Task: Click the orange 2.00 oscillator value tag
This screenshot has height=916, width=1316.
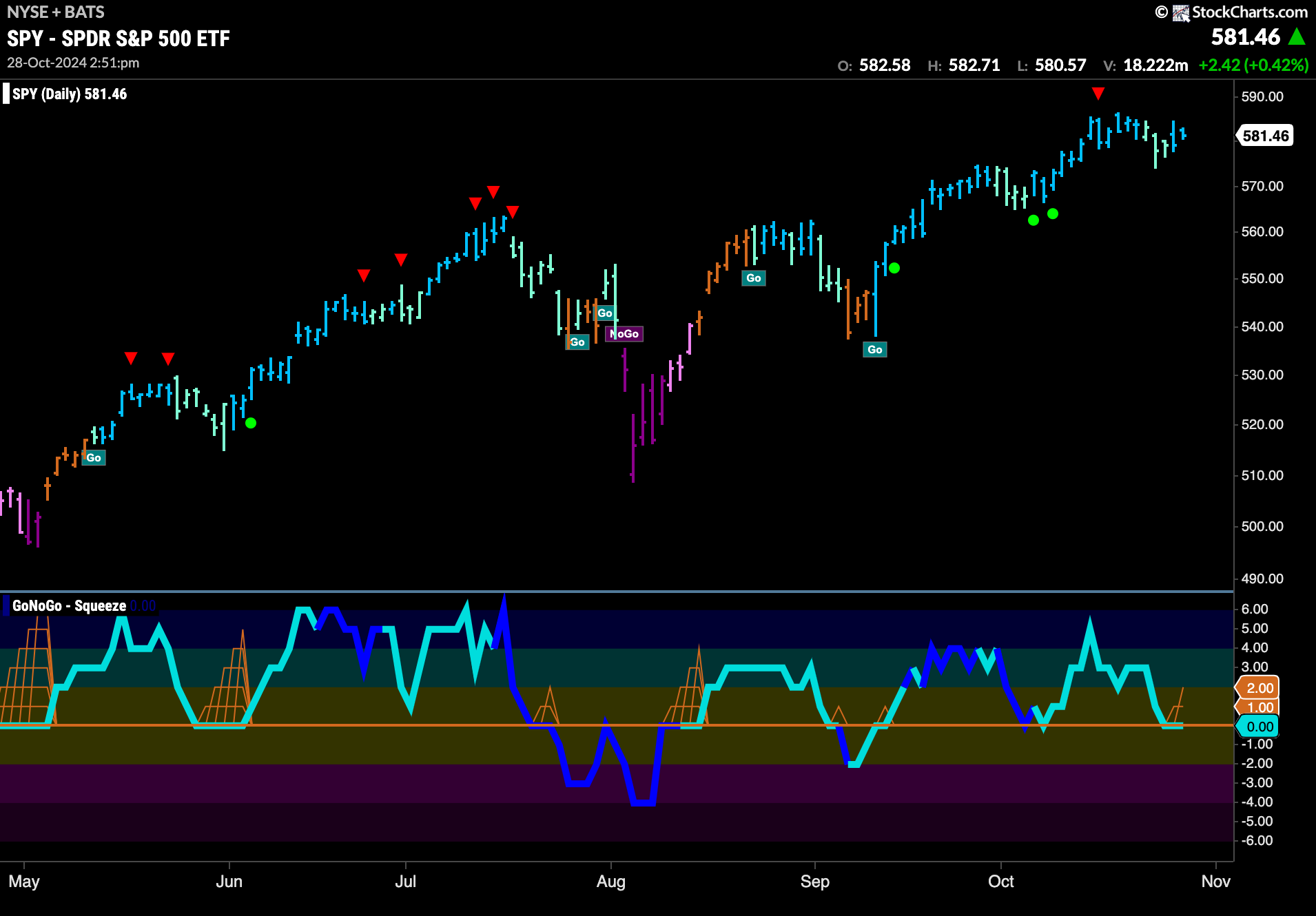Action: click(x=1260, y=687)
